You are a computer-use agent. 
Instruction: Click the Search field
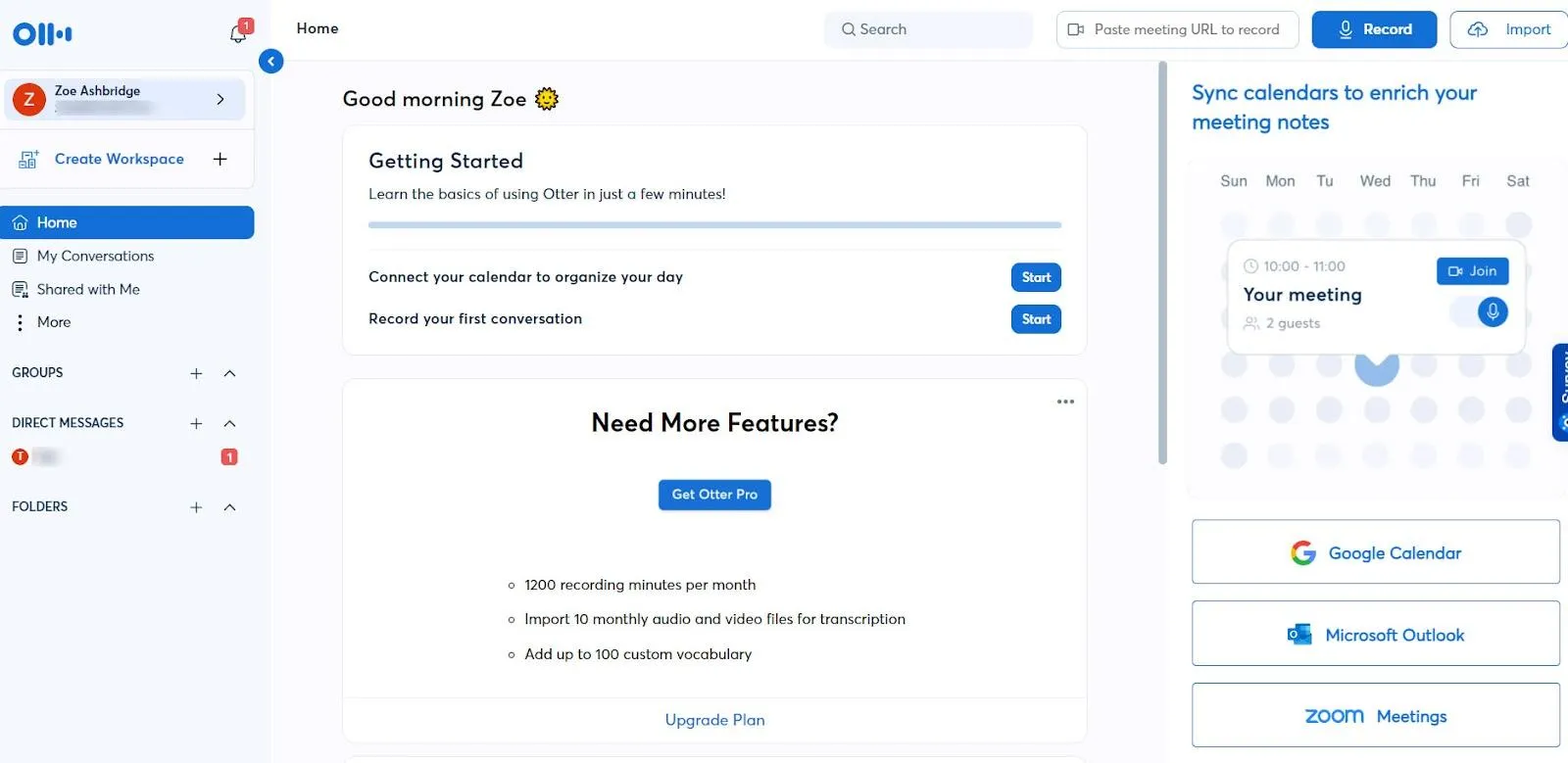click(x=928, y=29)
